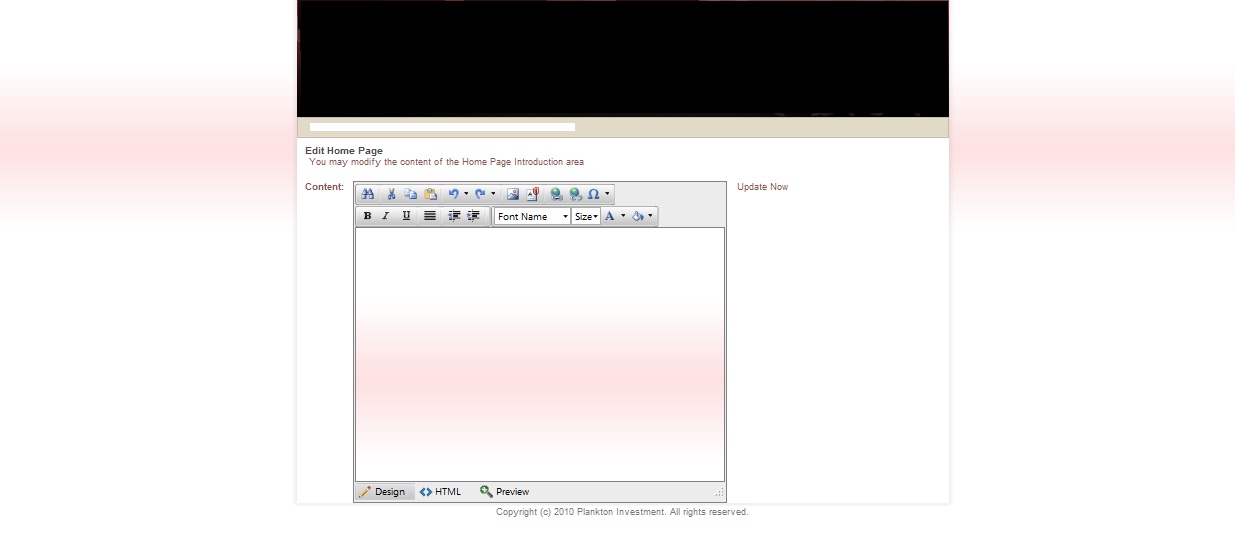Image resolution: width=1235 pixels, height=536 pixels.
Task: Insert symbol using the Omega icon
Action: pyautogui.click(x=593, y=194)
